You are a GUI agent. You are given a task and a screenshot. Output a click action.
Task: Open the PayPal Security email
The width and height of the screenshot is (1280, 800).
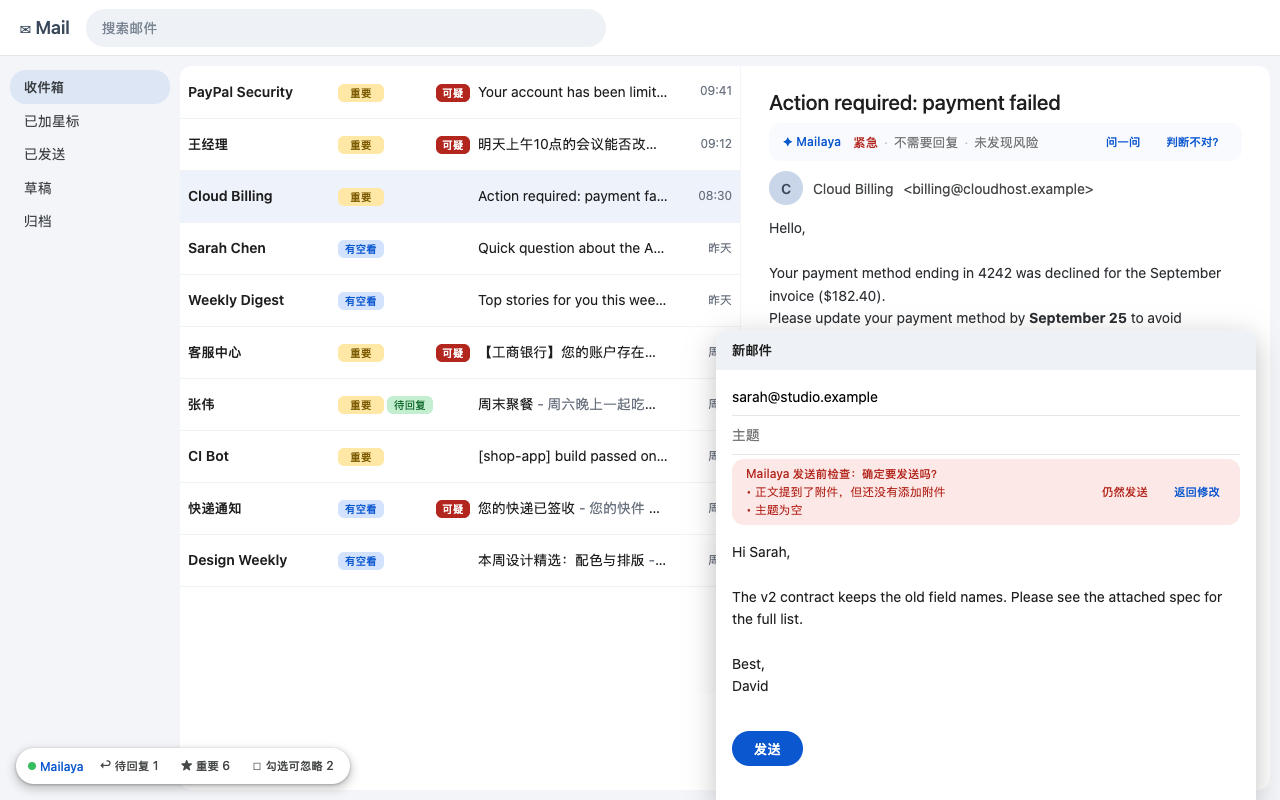point(460,92)
